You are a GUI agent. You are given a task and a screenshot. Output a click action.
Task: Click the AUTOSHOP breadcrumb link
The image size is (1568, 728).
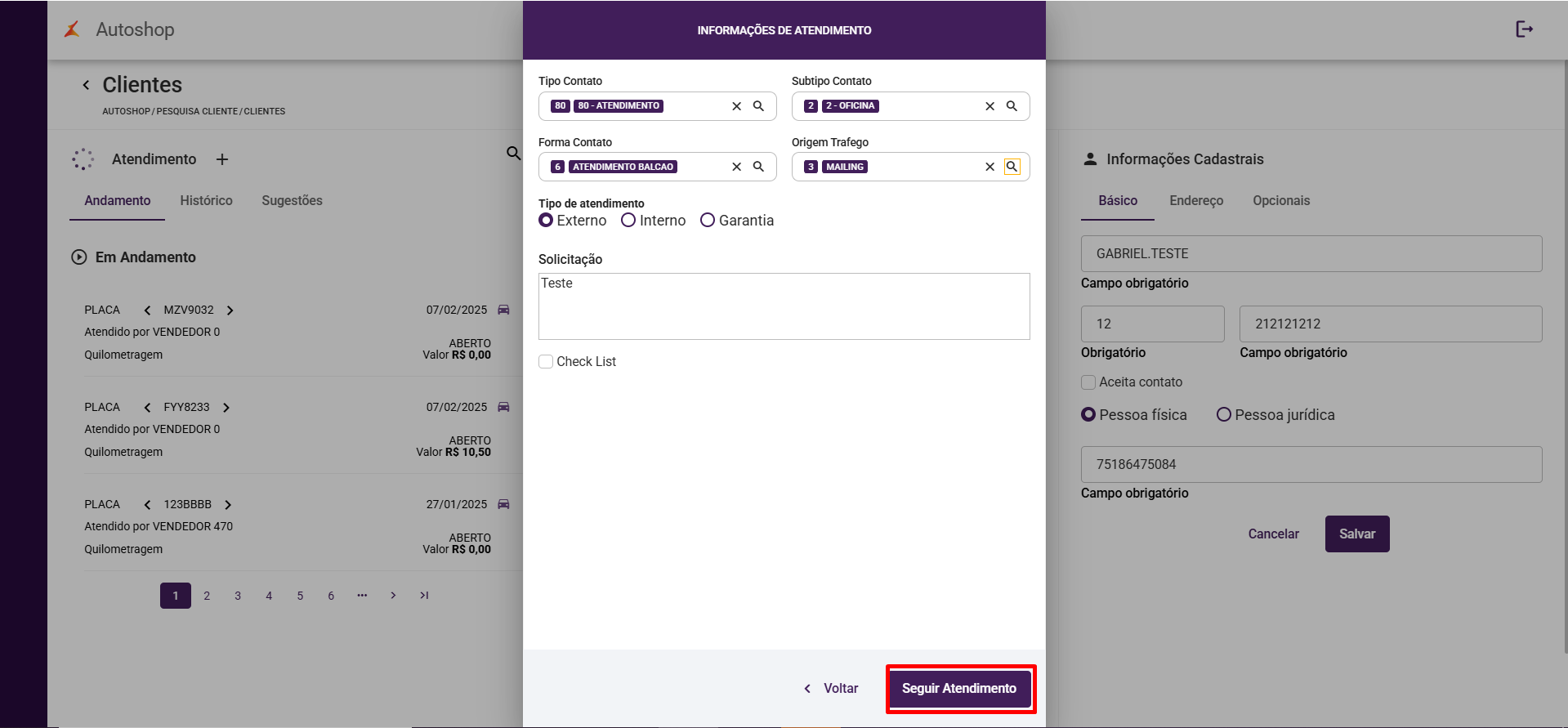[x=126, y=111]
